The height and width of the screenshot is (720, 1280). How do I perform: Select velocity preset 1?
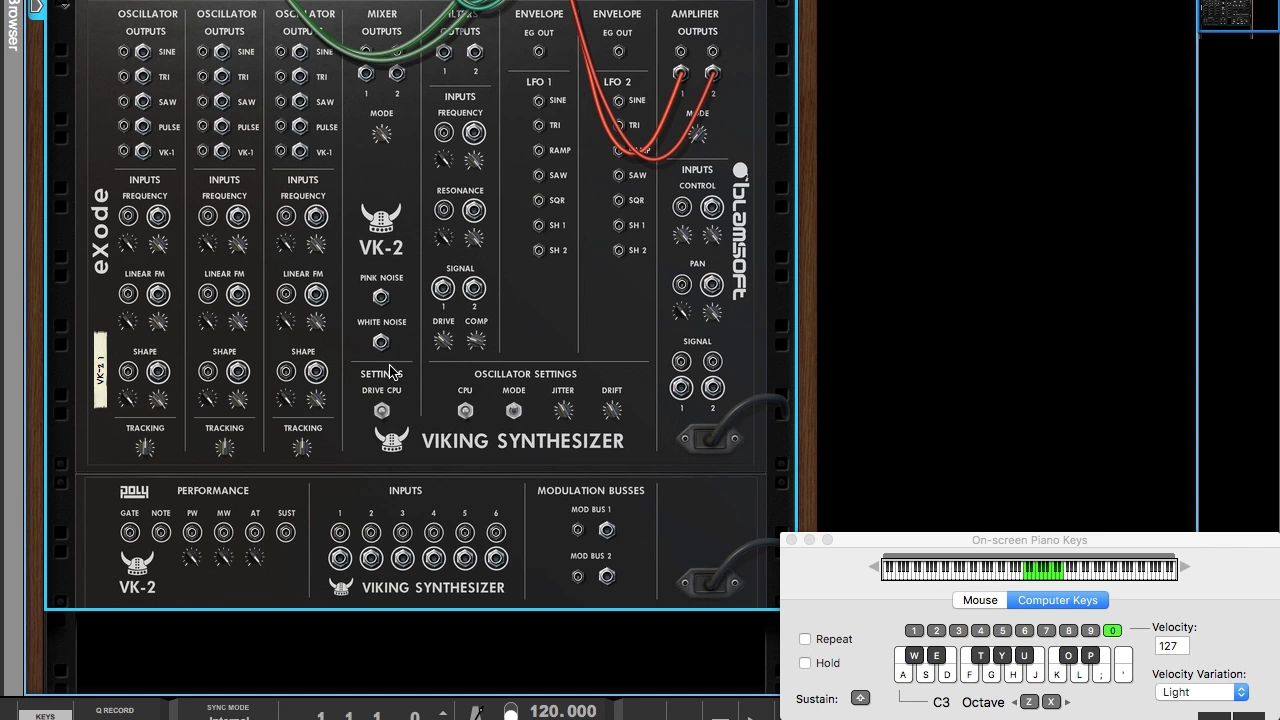pyautogui.click(x=914, y=631)
